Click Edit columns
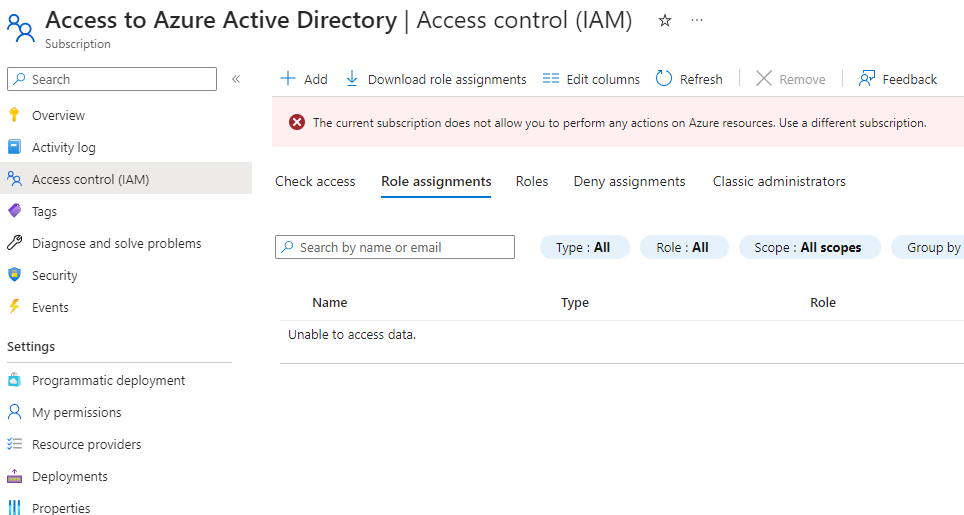 pyautogui.click(x=603, y=79)
